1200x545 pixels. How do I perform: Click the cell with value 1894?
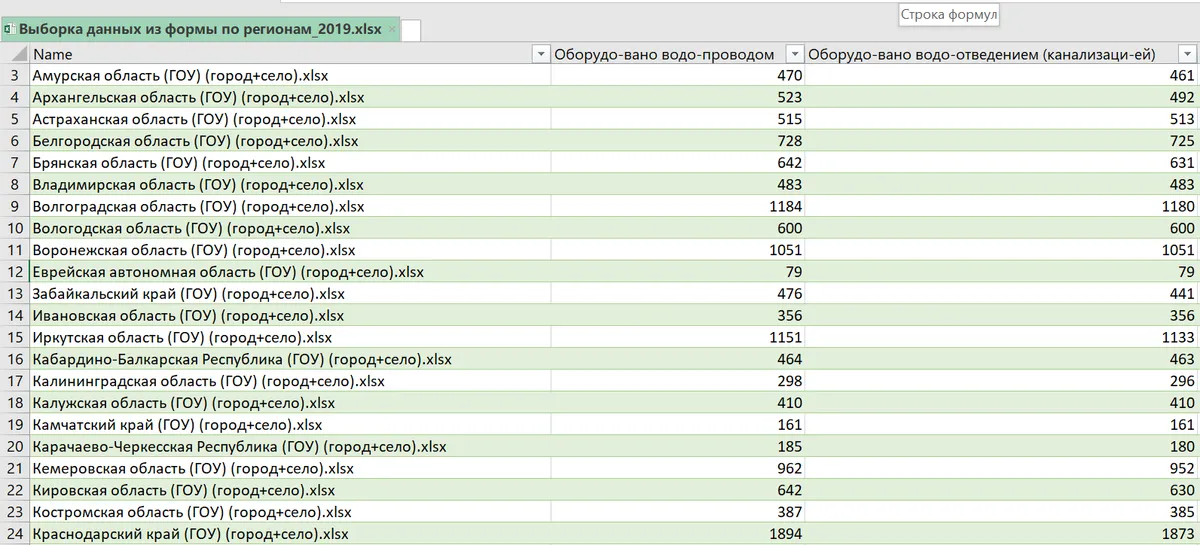[678, 534]
